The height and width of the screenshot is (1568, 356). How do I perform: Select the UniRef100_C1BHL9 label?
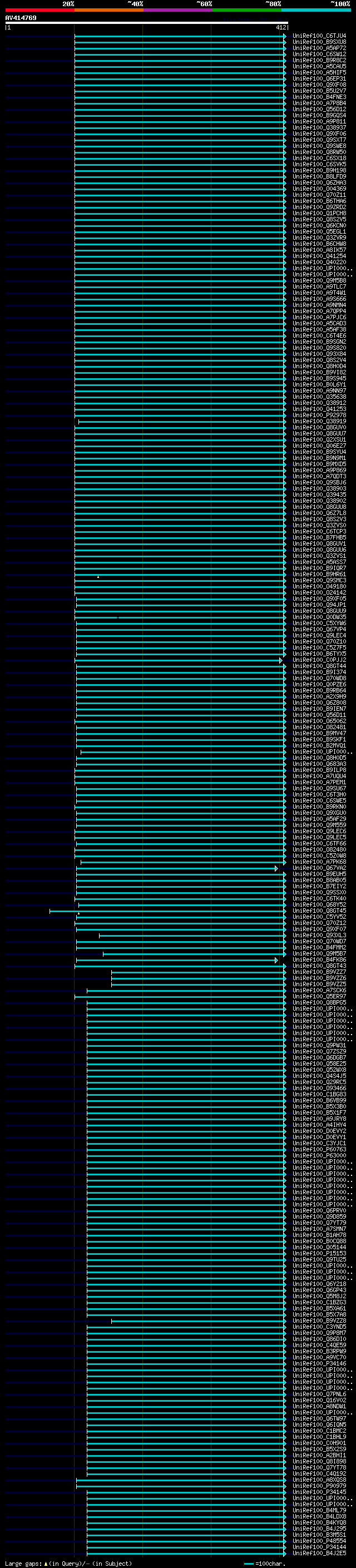coord(319,1437)
